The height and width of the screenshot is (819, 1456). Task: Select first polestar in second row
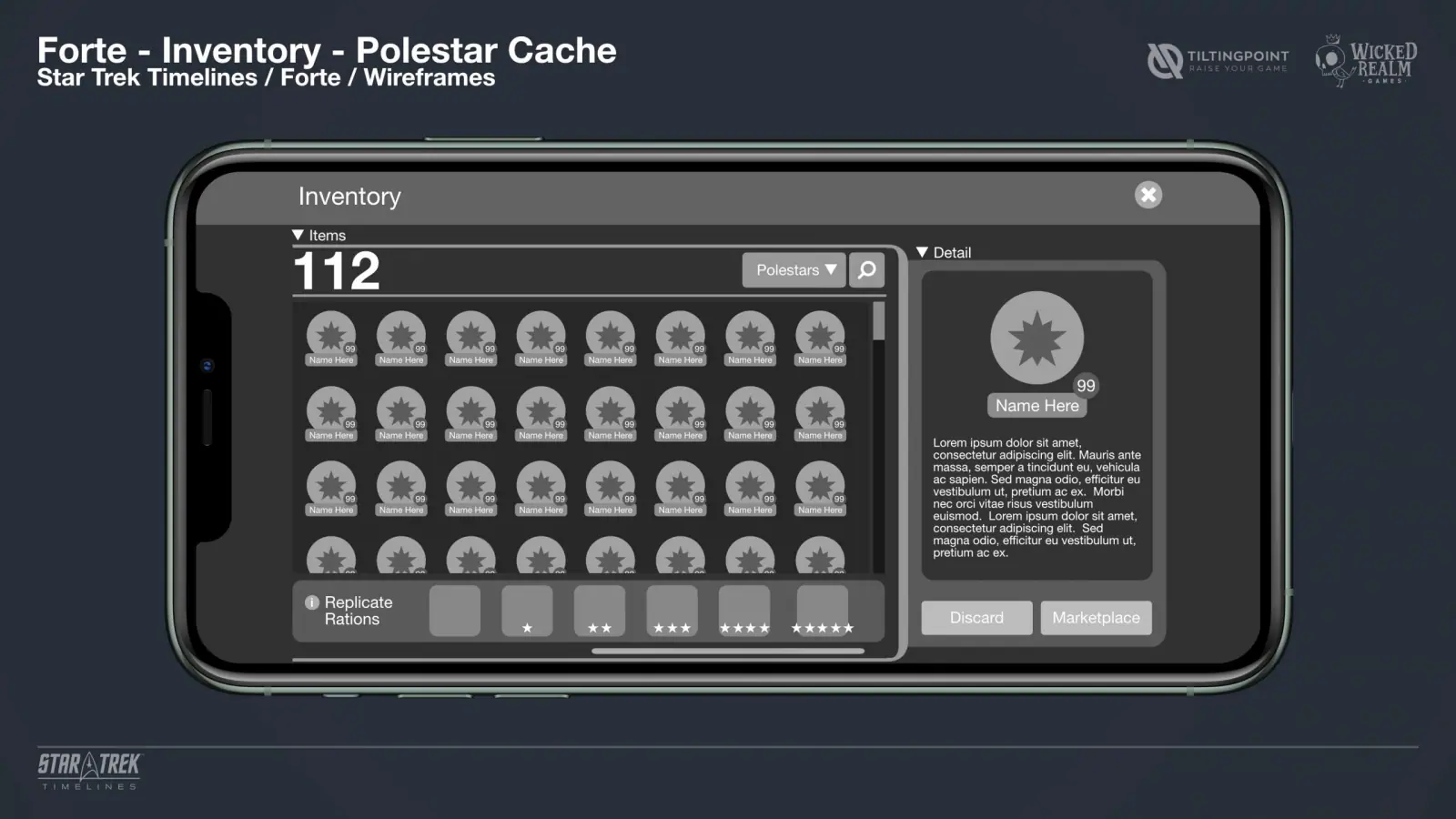tap(331, 413)
